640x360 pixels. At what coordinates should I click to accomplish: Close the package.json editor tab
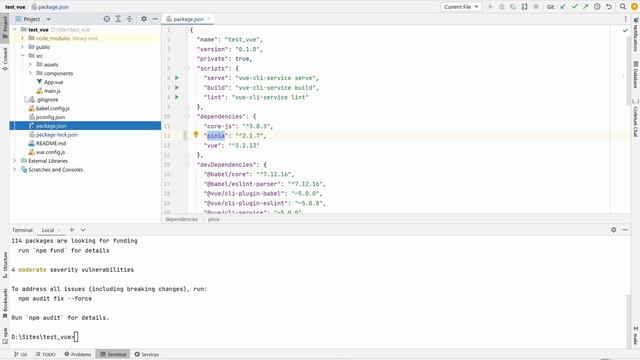coord(209,19)
